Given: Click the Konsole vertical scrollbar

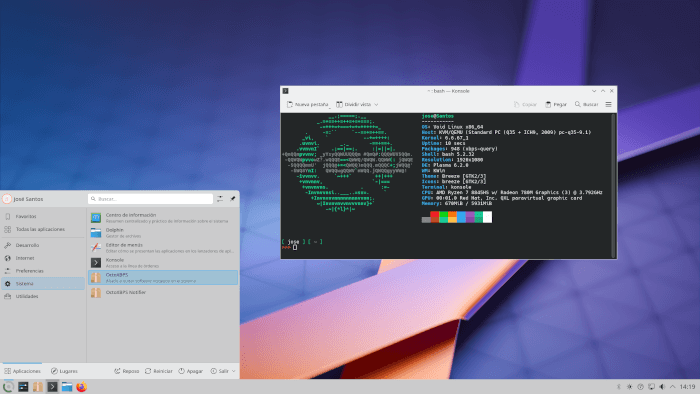Looking at the screenshot, I should point(614,185).
